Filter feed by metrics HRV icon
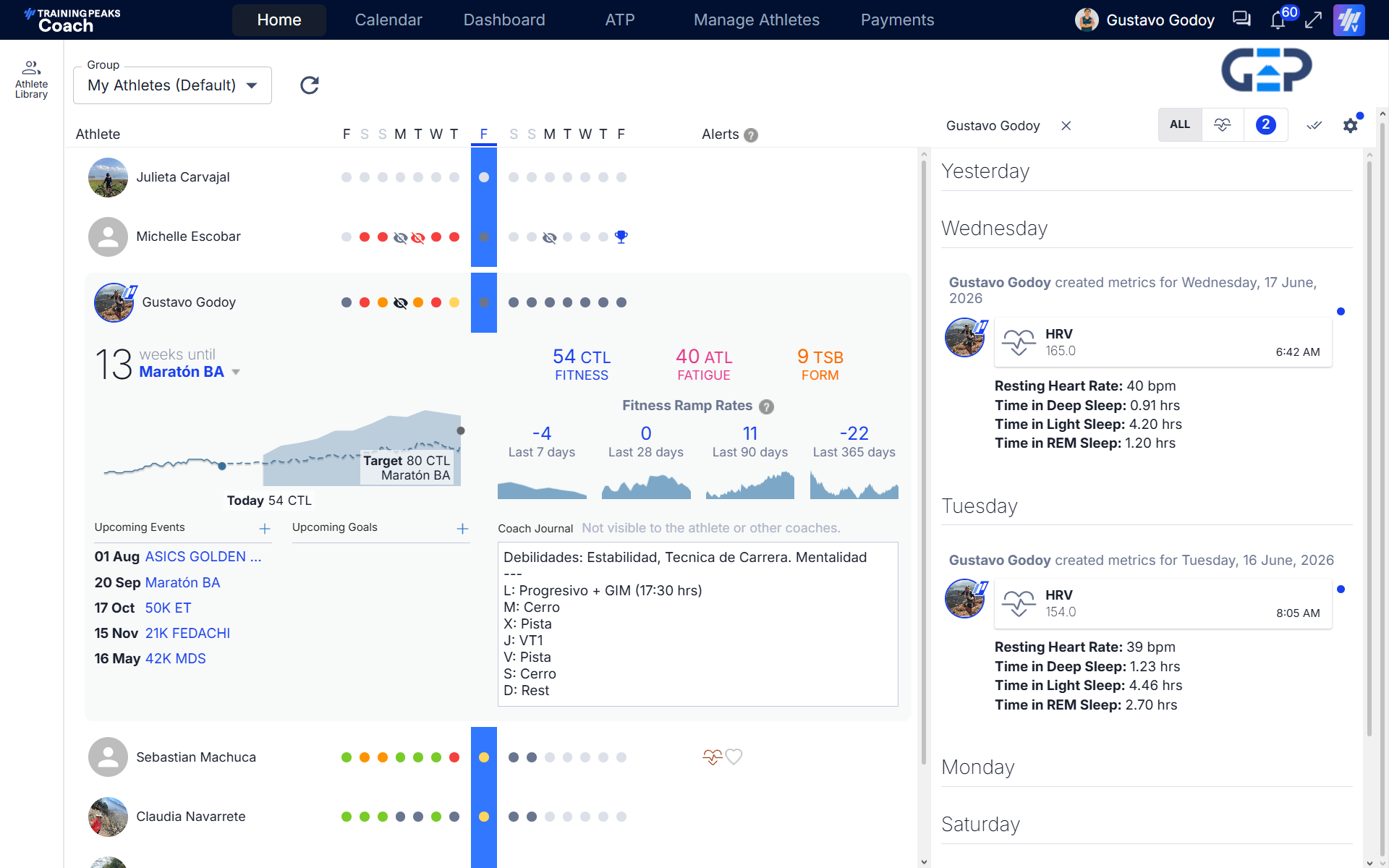This screenshot has height=868, width=1389. (1223, 124)
